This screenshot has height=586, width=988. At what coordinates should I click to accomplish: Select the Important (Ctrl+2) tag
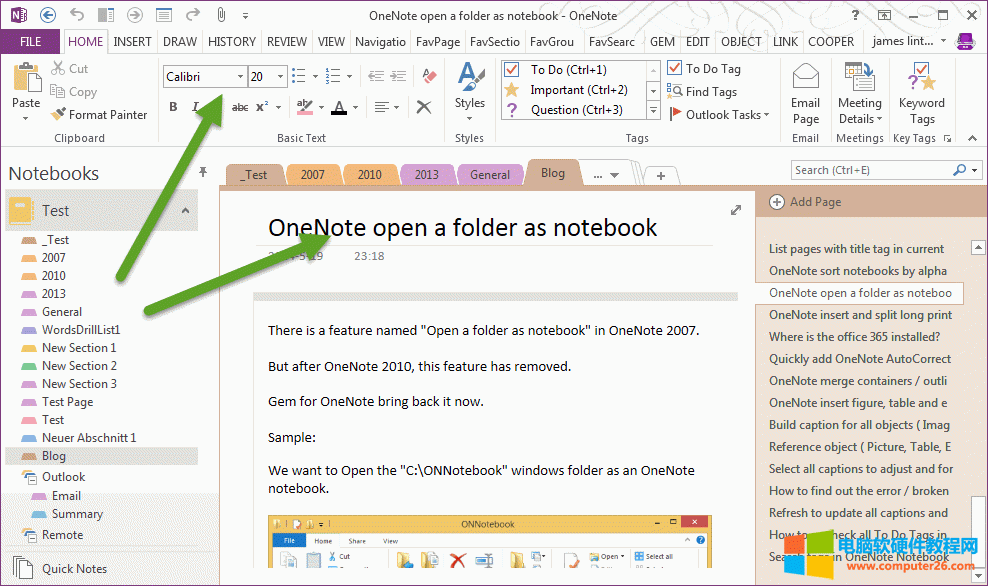coord(580,91)
